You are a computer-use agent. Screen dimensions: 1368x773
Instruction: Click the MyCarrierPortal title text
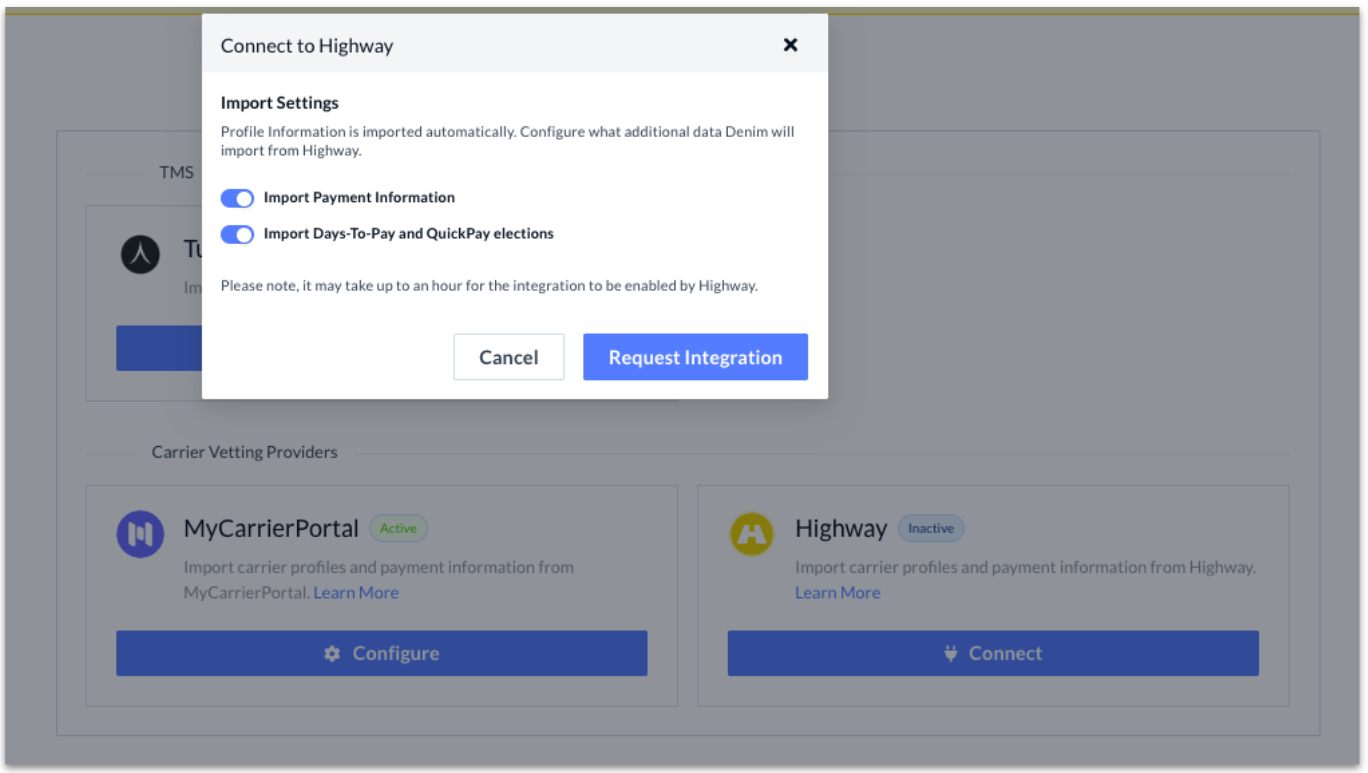point(271,528)
